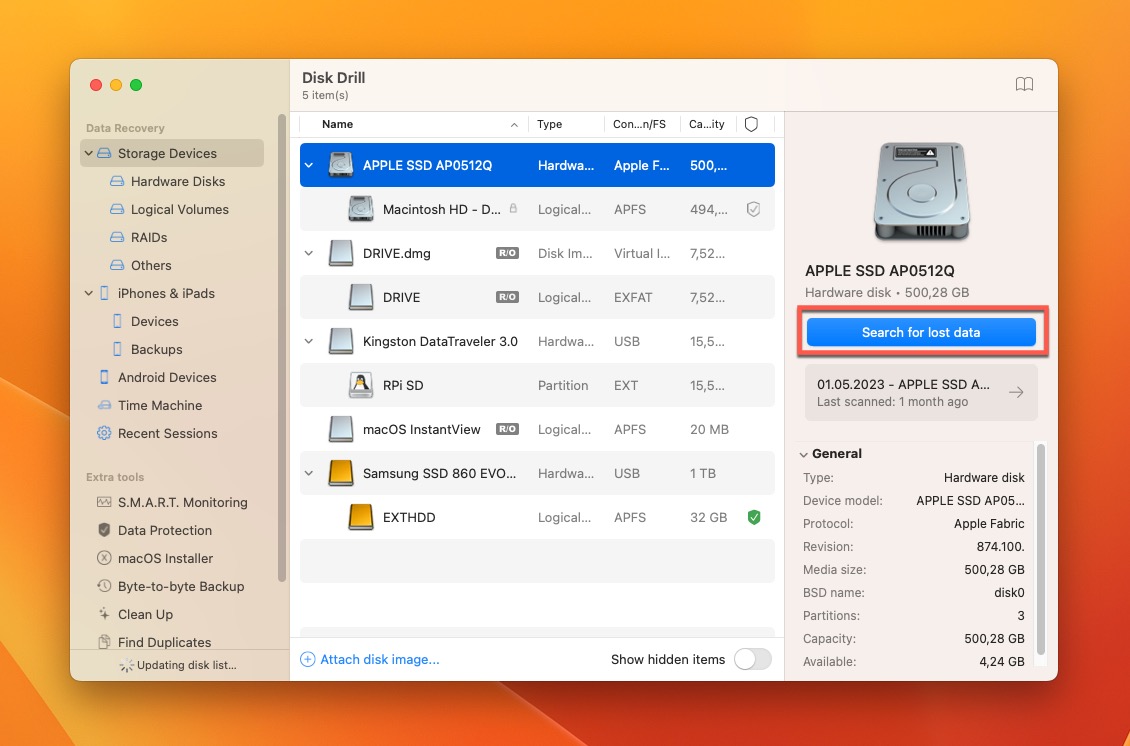Viewport: 1130px width, 746px height.
Task: Collapse the Kingston DataTraveler 3.0 row
Action: pos(309,342)
